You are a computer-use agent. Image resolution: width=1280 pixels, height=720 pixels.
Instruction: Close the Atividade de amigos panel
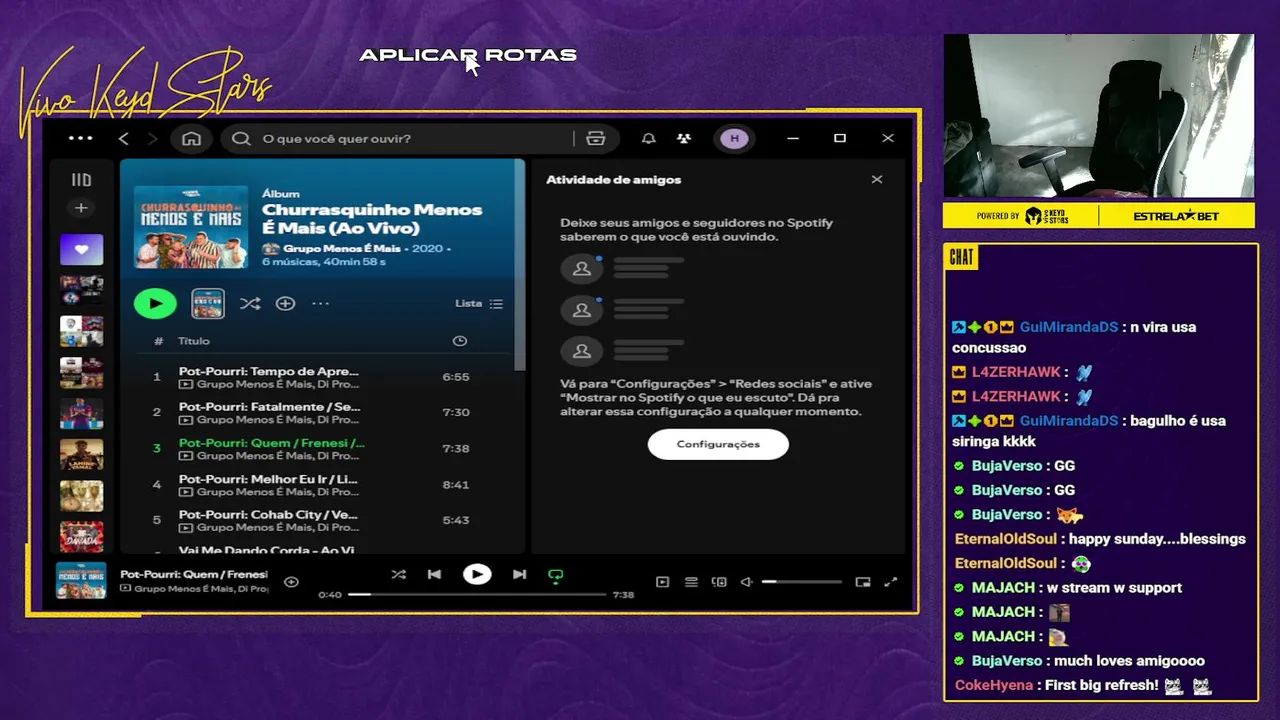[877, 179]
